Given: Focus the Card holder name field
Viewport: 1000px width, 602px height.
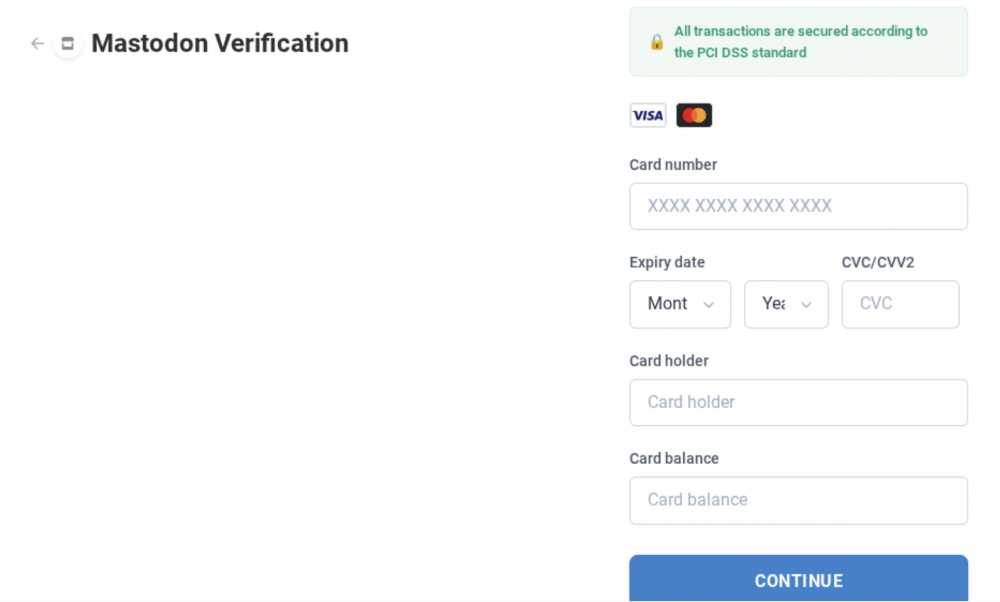Looking at the screenshot, I should [x=798, y=402].
